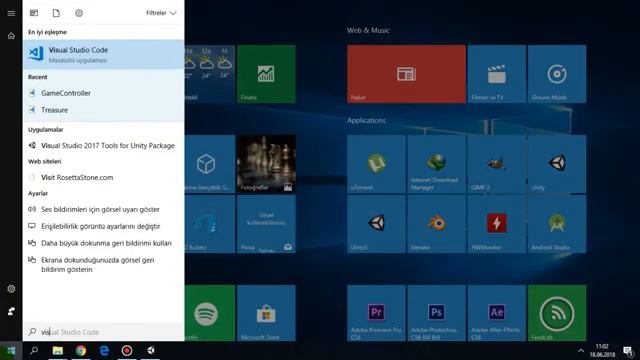Open File Explorer from taskbar
Screen dimensions: 640x360
58,351
